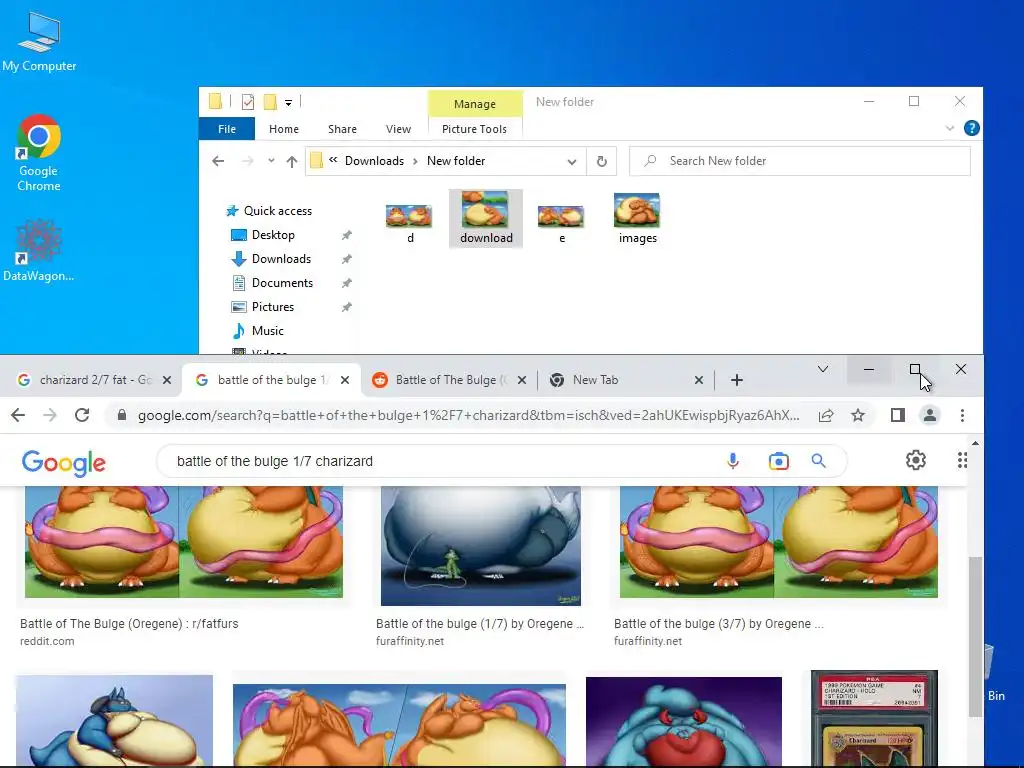The height and width of the screenshot is (768, 1024).
Task: Bookmark this page with the star icon
Action: (x=858, y=415)
